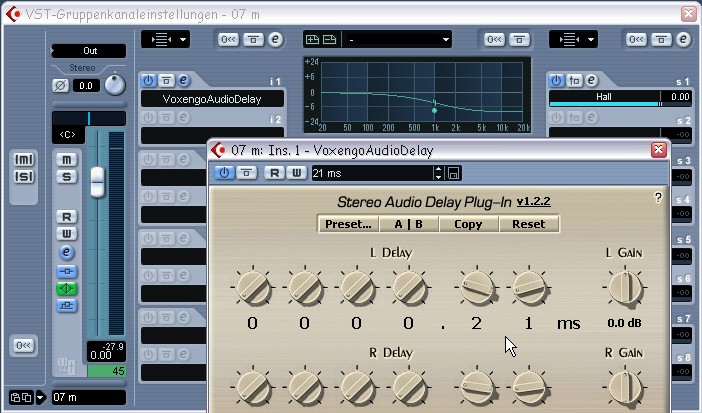Viewport: 702px width, 413px height.
Task: Open help via question mark icon
Action: click(658, 198)
